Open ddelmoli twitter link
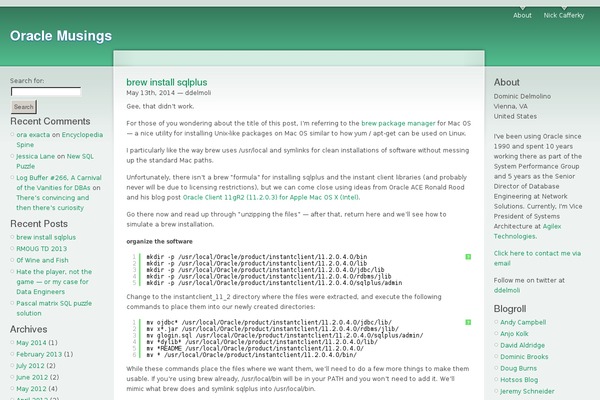The height and width of the screenshot is (400, 600). point(507,290)
